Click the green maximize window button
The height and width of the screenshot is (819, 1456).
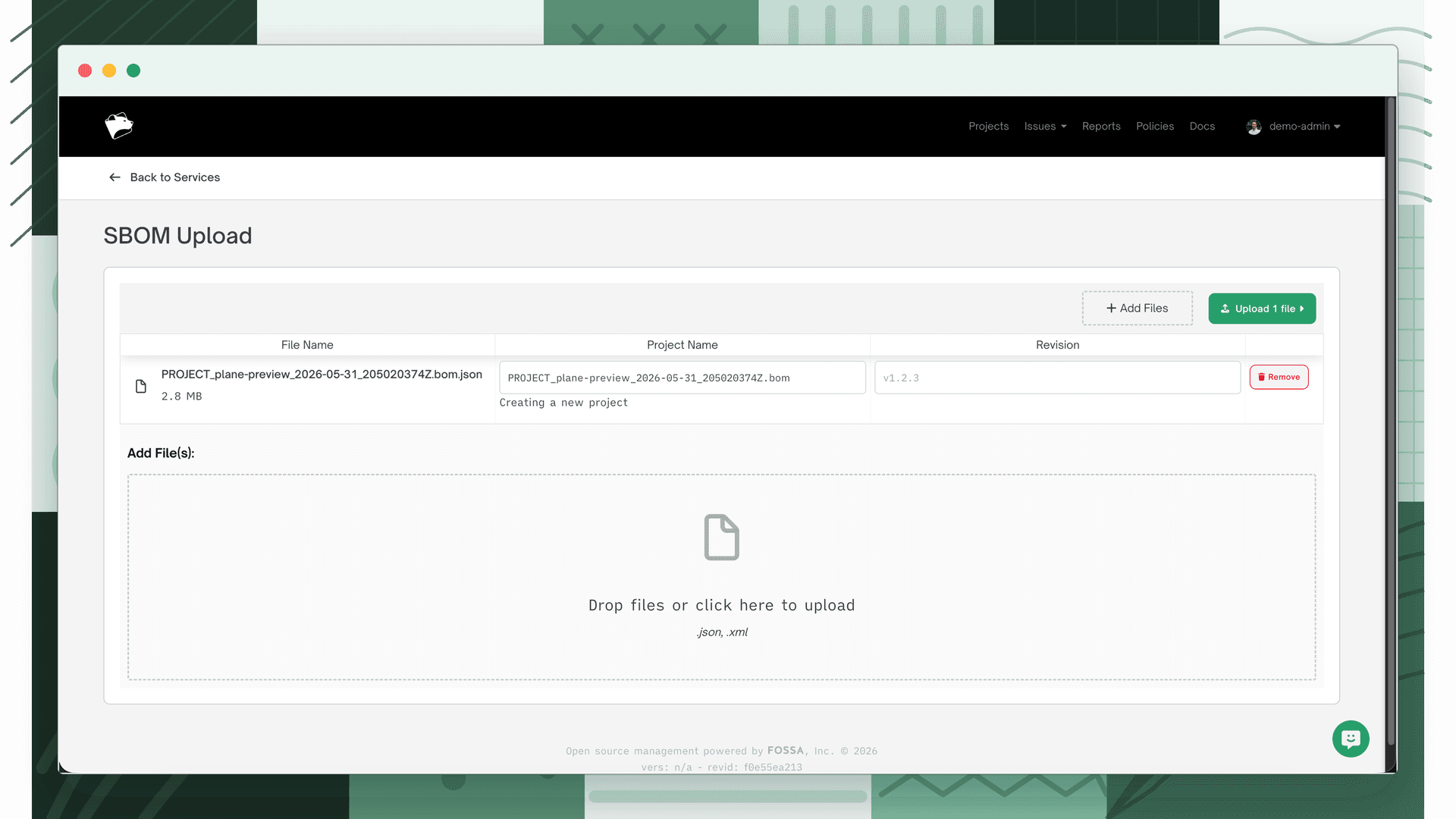pos(133,71)
